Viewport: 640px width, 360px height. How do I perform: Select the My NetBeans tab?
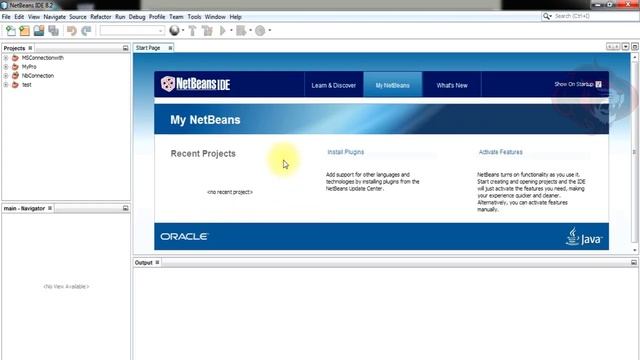tap(393, 85)
